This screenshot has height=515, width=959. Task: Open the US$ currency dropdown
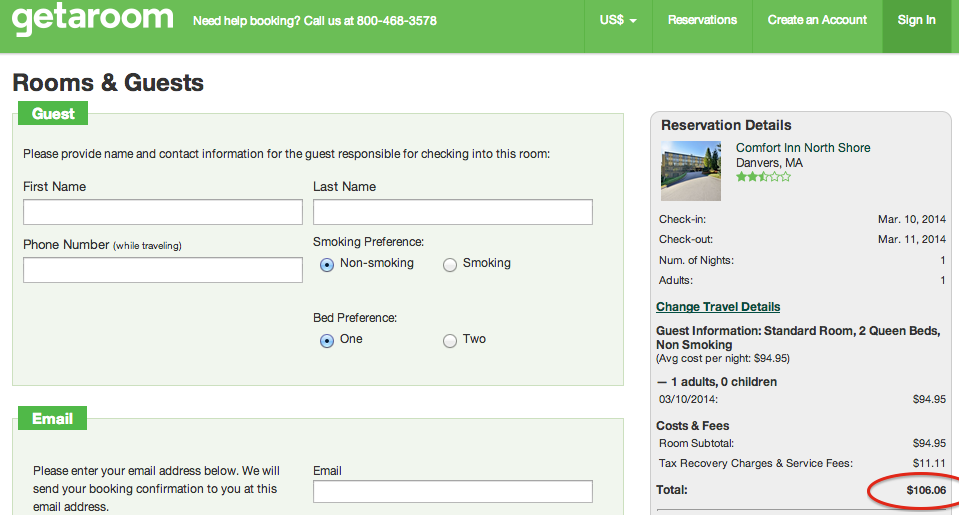click(x=618, y=20)
